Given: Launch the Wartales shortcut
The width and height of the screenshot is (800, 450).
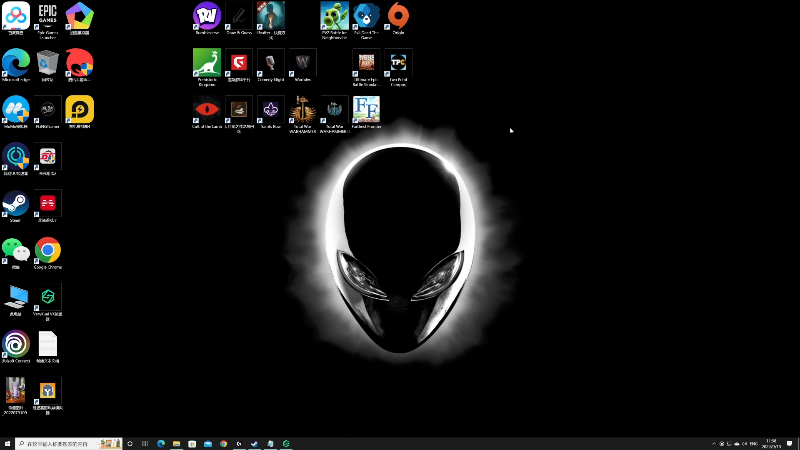Looking at the screenshot, I should pyautogui.click(x=303, y=64).
